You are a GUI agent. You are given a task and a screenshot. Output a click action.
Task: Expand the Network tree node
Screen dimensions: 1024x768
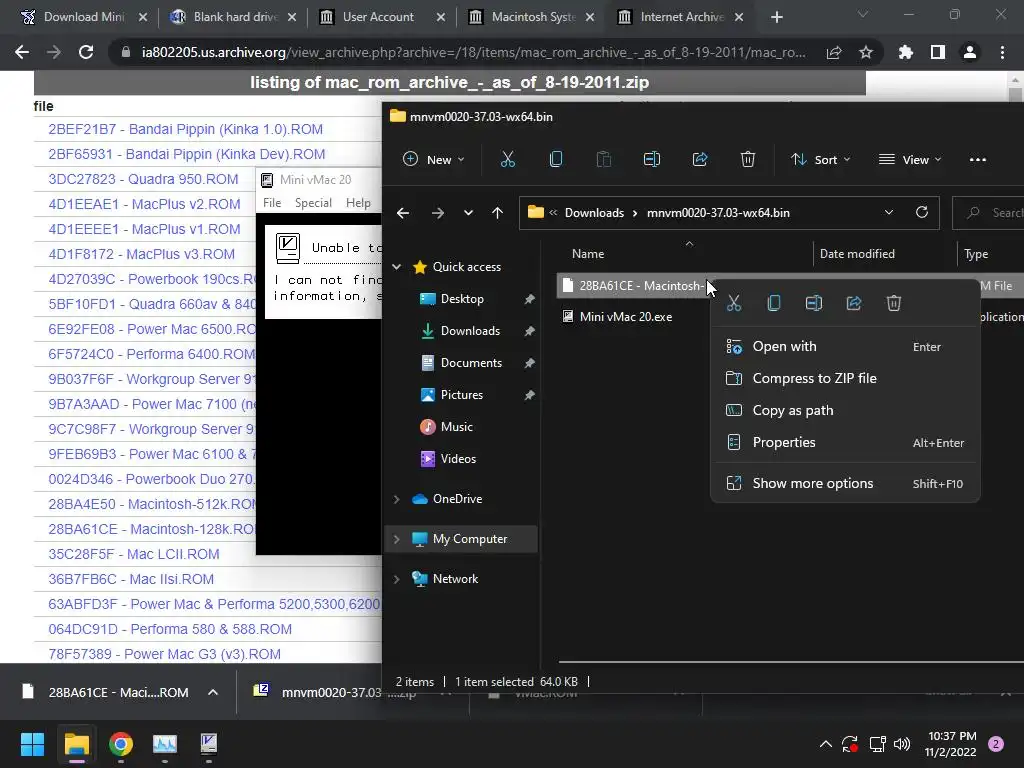coord(396,579)
